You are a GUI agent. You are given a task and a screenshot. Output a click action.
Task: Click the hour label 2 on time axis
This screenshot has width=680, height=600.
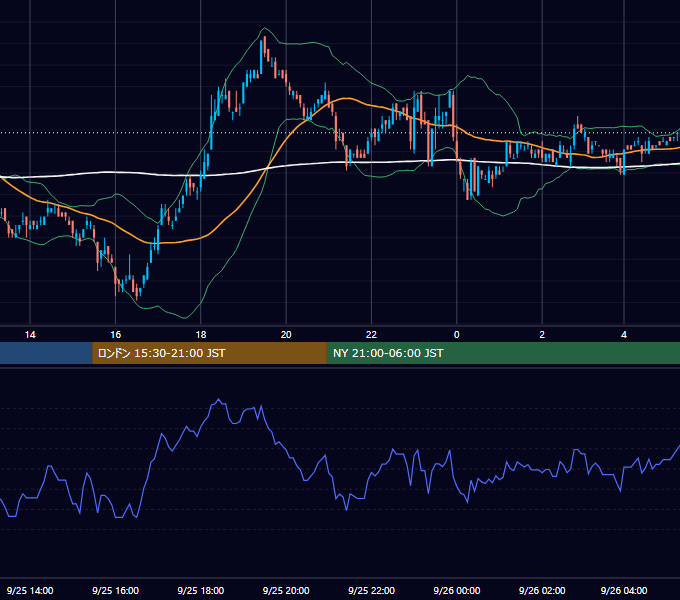542,335
